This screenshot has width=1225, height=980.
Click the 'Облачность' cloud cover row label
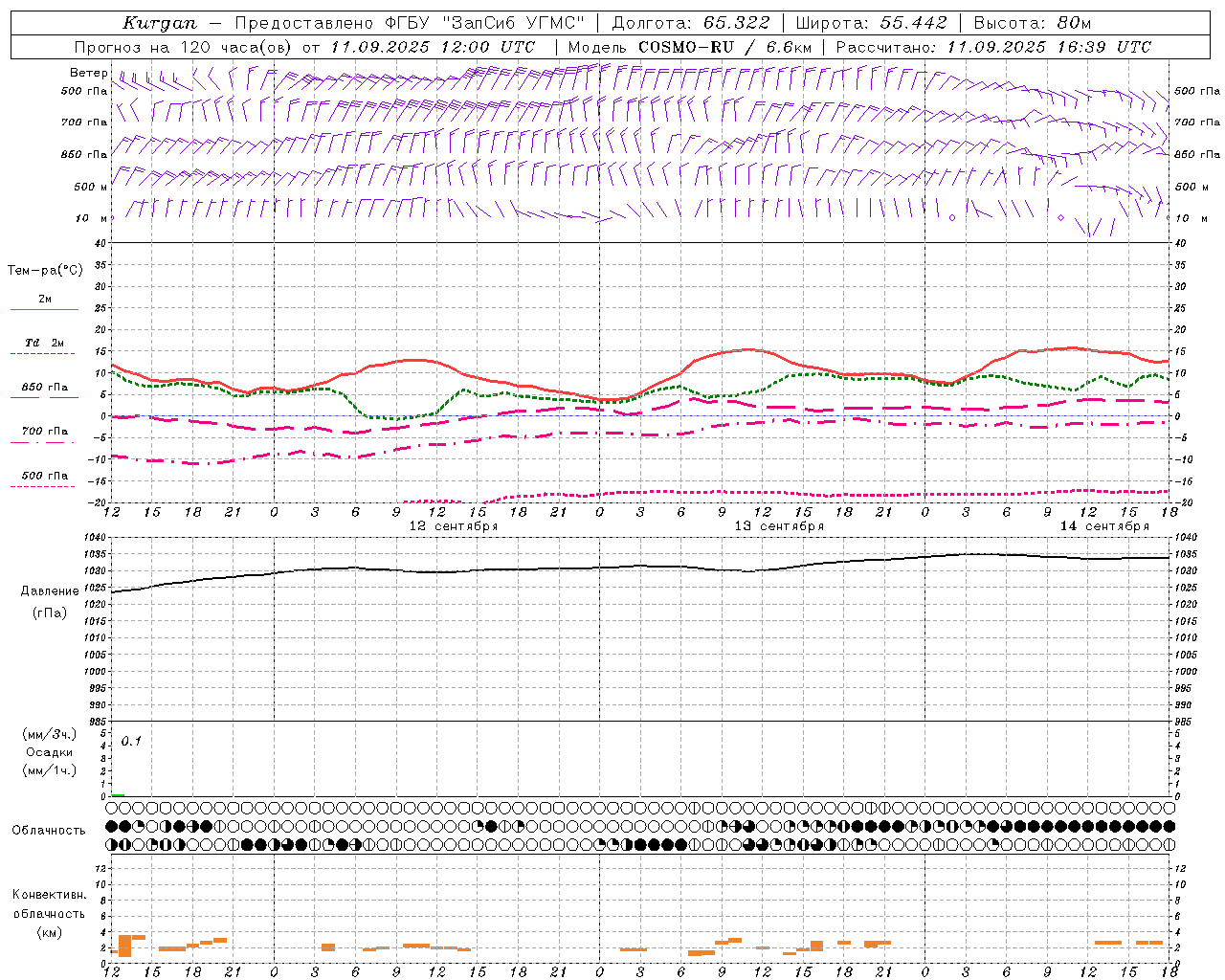49,831
